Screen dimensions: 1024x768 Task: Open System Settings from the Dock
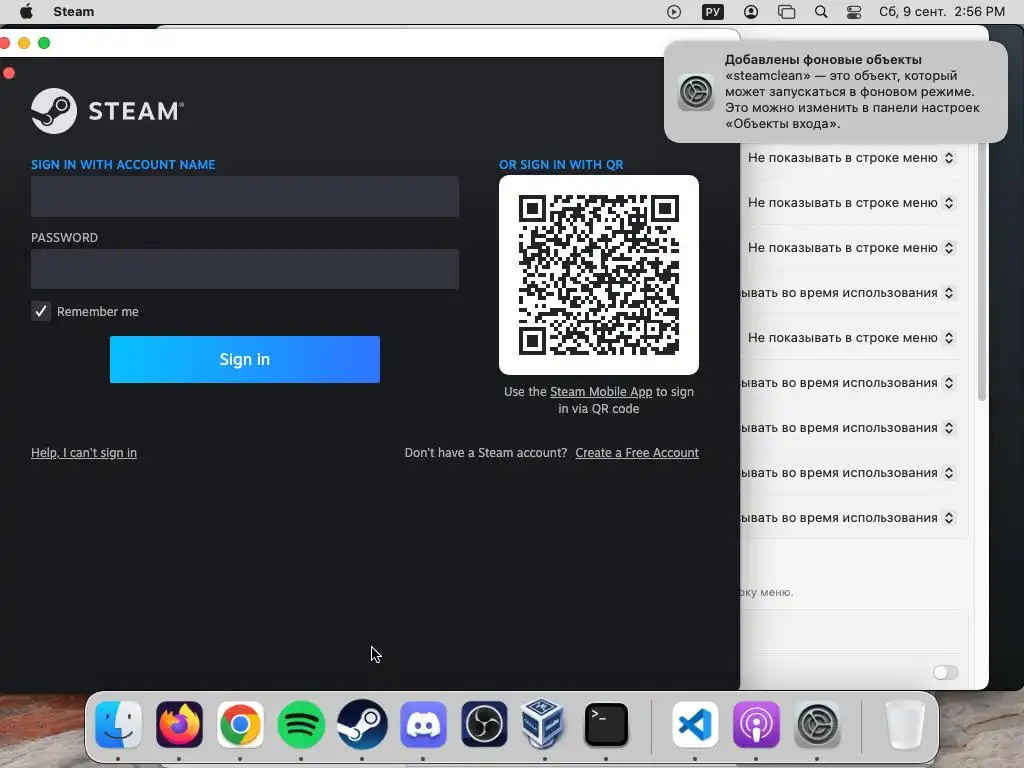[x=817, y=724]
